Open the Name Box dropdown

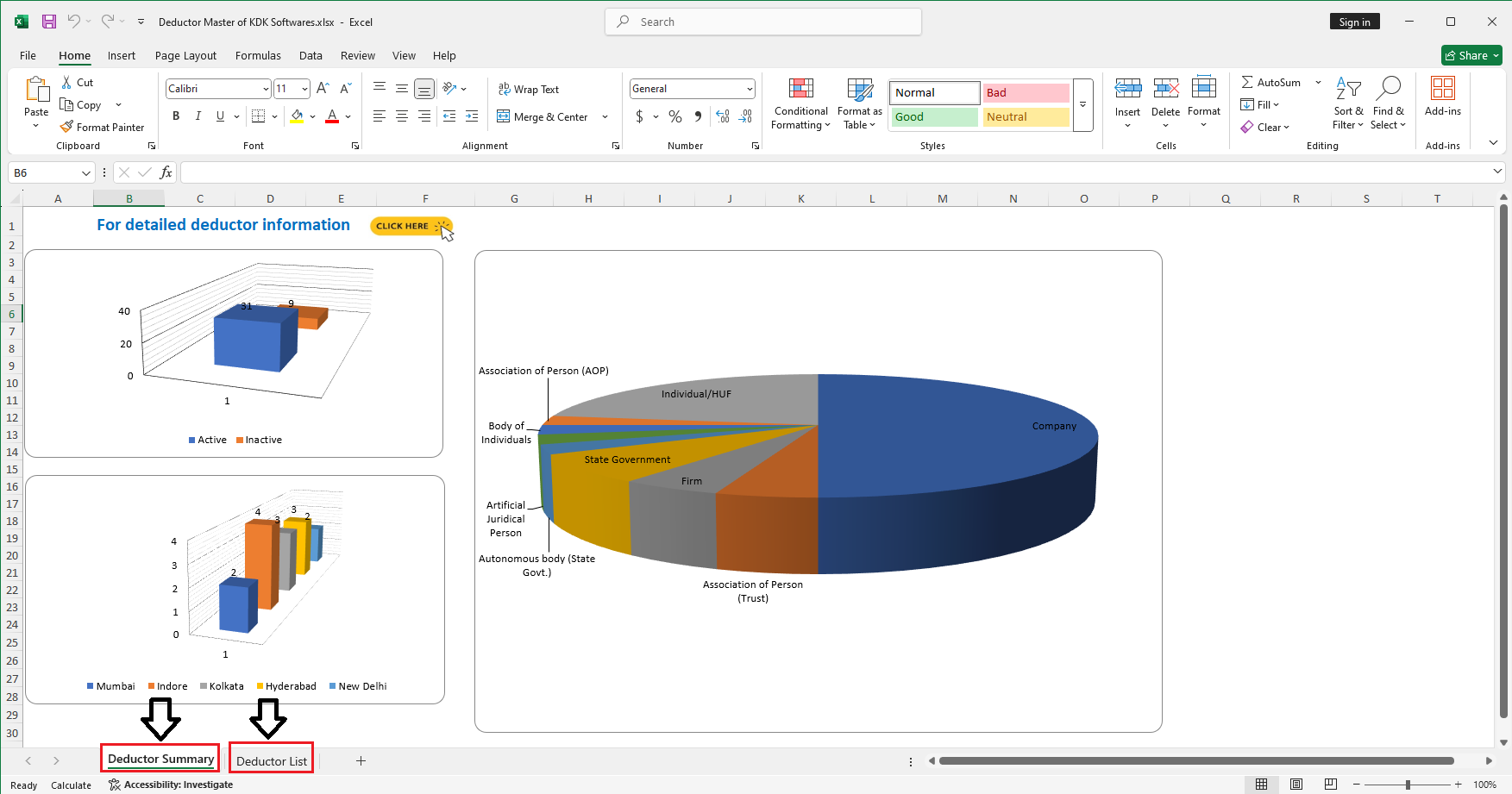(x=85, y=172)
